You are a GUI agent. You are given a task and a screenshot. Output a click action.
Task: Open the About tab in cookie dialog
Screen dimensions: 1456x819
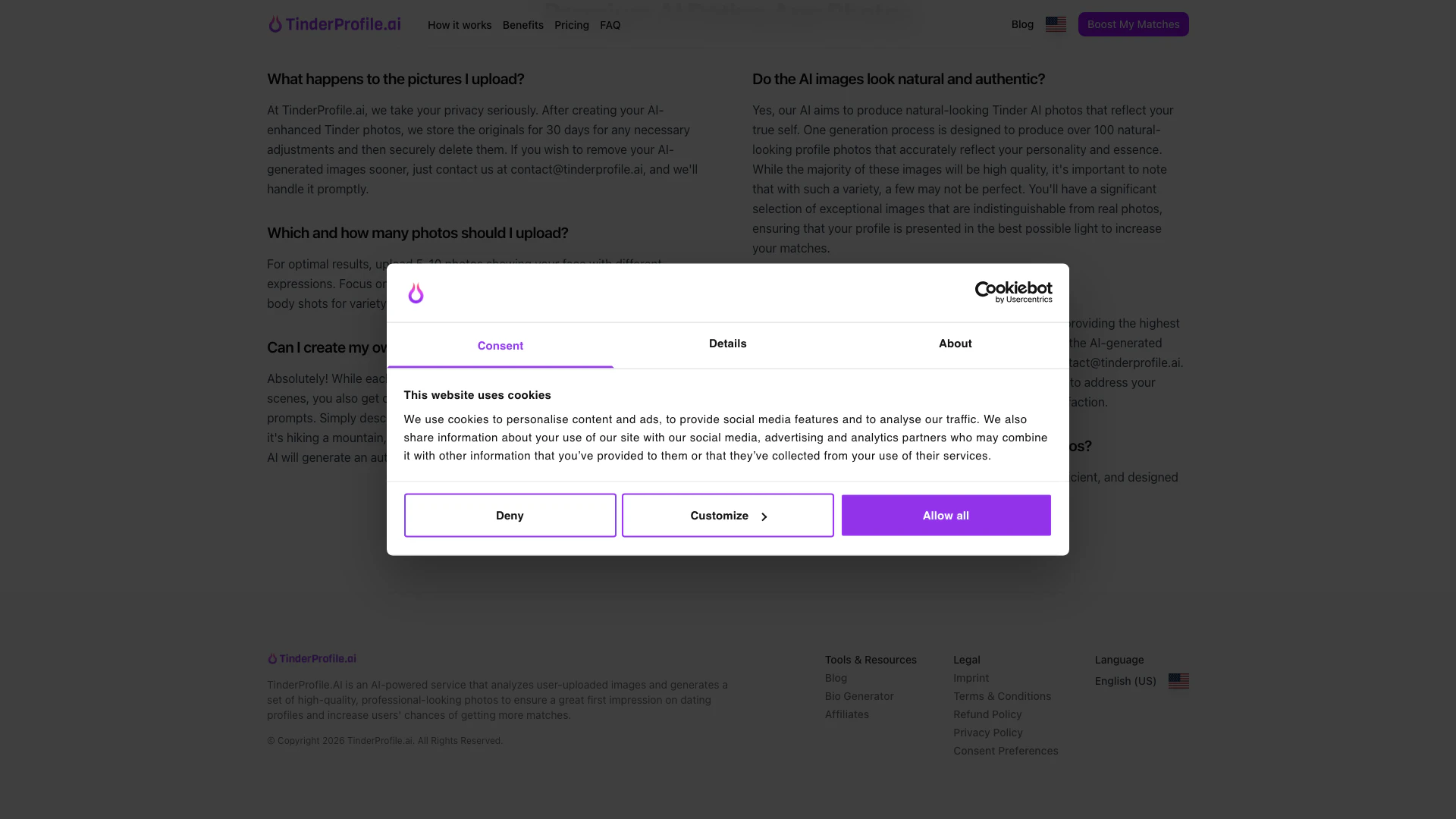click(x=955, y=344)
